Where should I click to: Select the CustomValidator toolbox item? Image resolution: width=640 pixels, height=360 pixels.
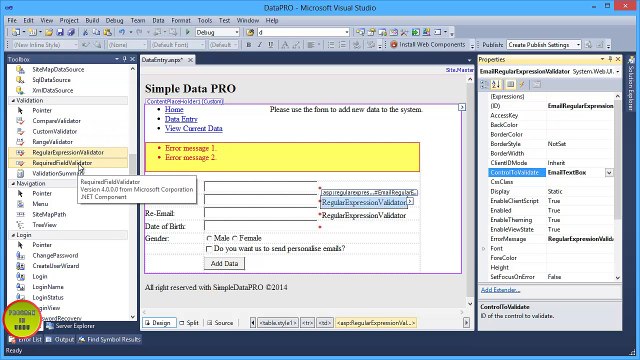pyautogui.click(x=55, y=131)
